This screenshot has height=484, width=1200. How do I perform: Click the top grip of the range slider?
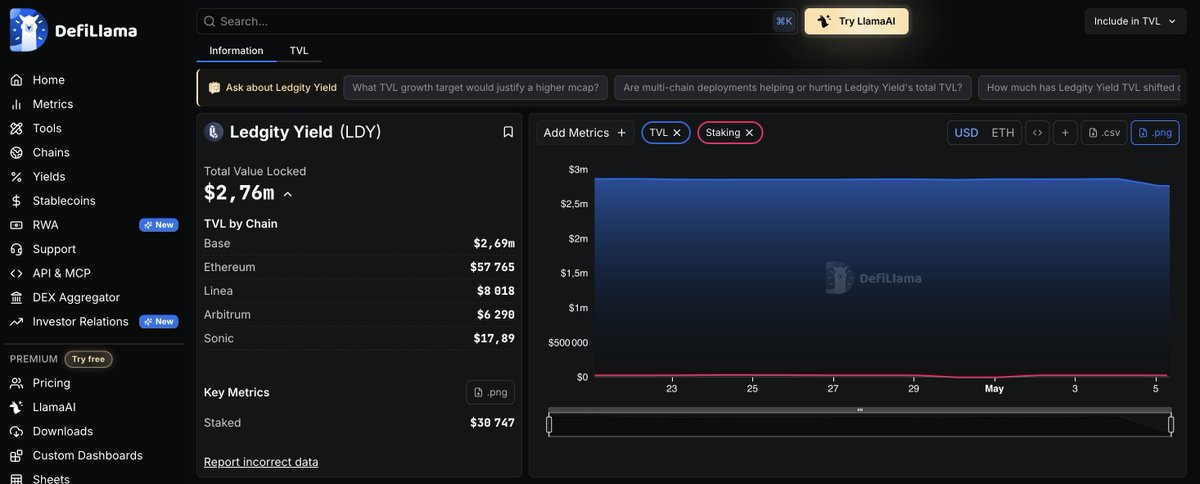860,410
